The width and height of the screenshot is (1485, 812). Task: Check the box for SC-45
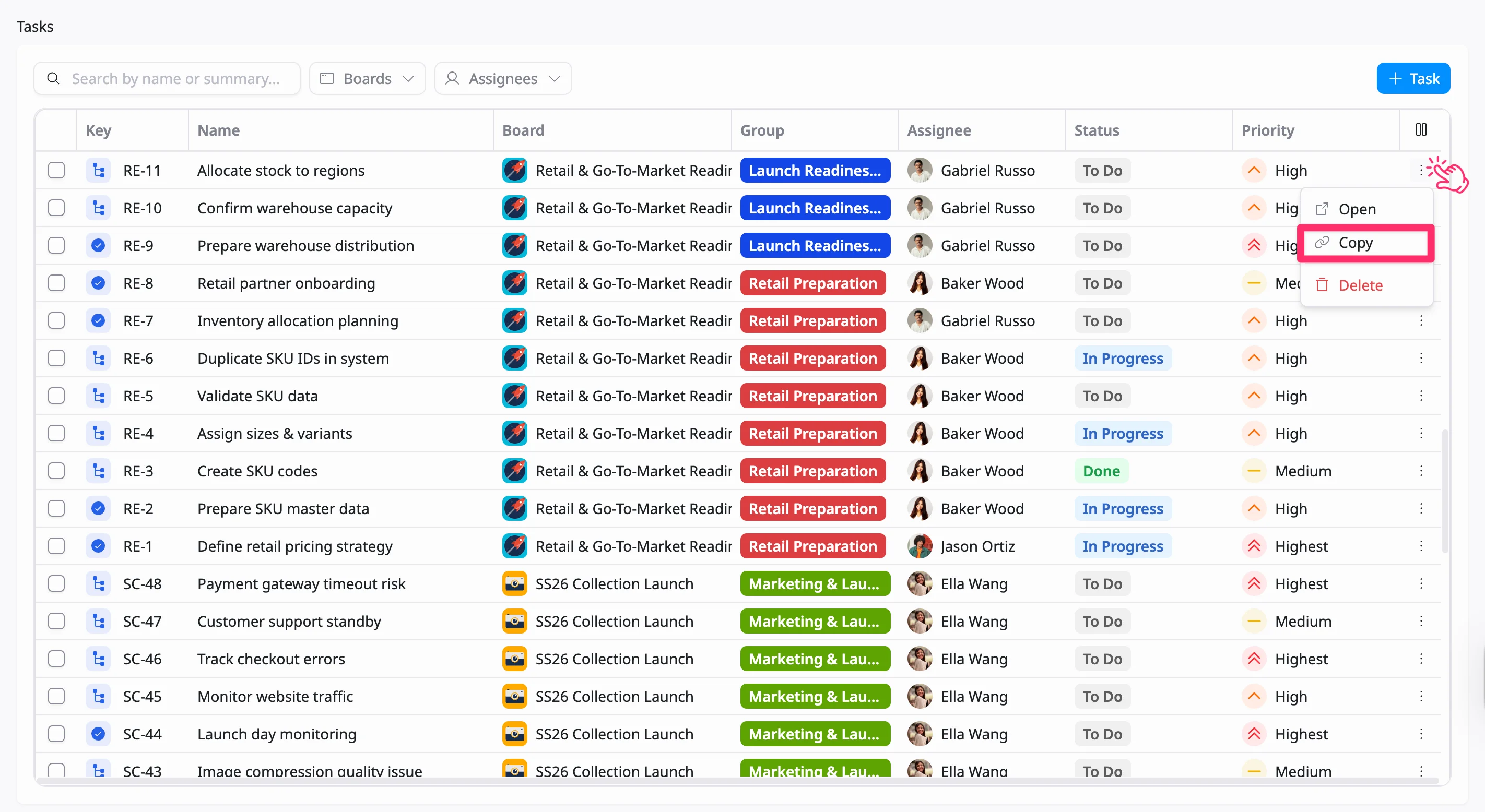tap(56, 696)
